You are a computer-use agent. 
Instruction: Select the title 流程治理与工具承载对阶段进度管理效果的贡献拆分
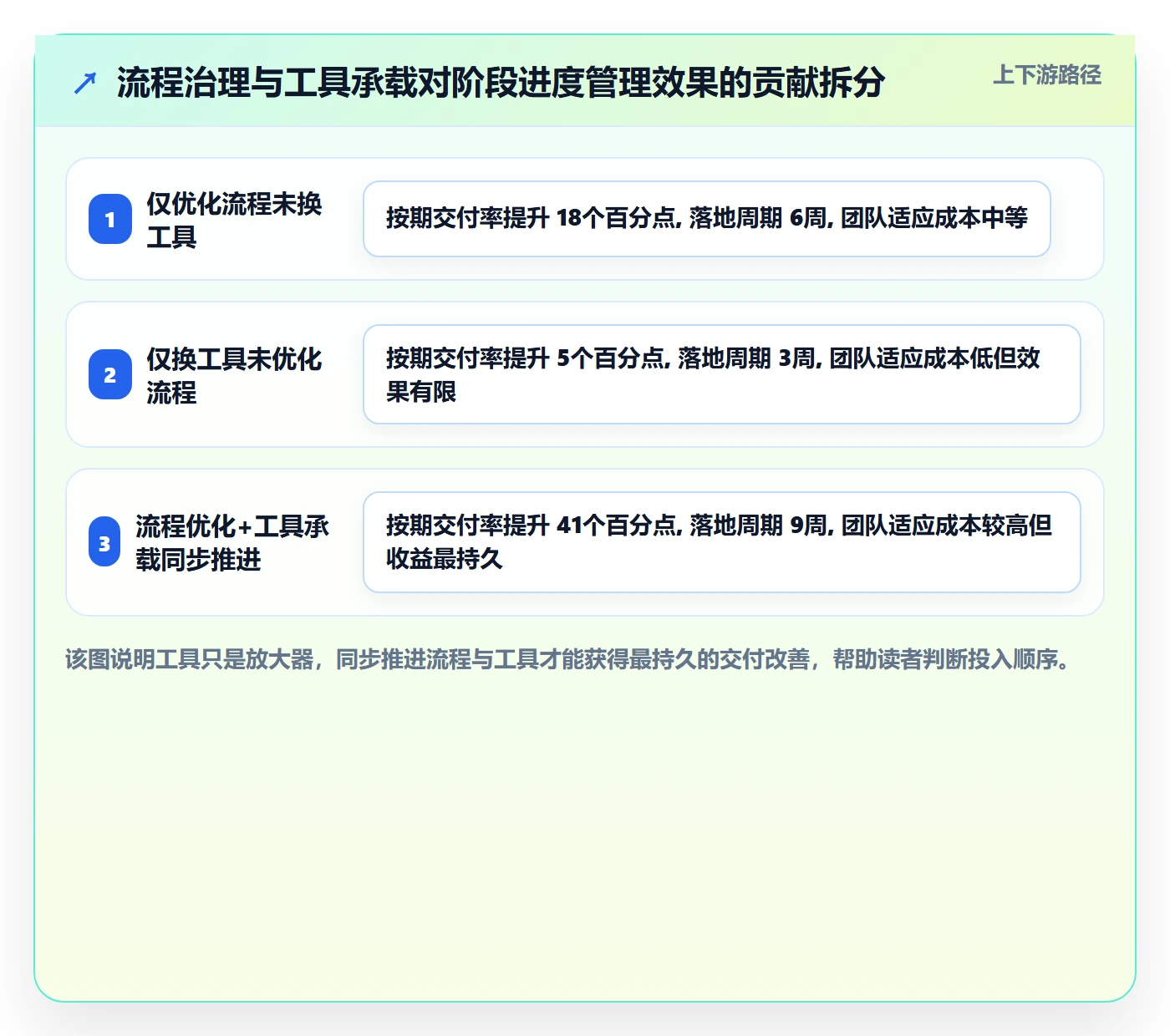tap(501, 83)
